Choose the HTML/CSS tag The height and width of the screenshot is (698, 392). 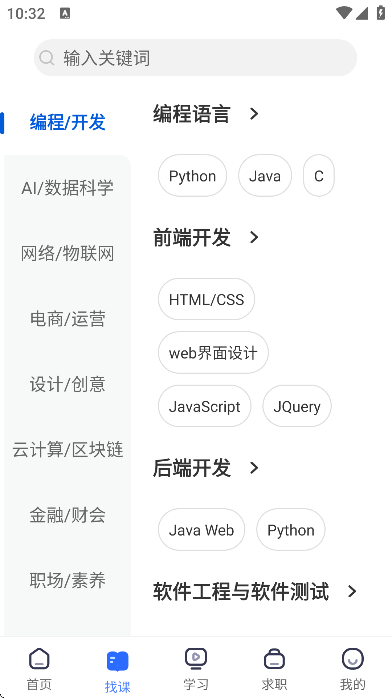[206, 299]
